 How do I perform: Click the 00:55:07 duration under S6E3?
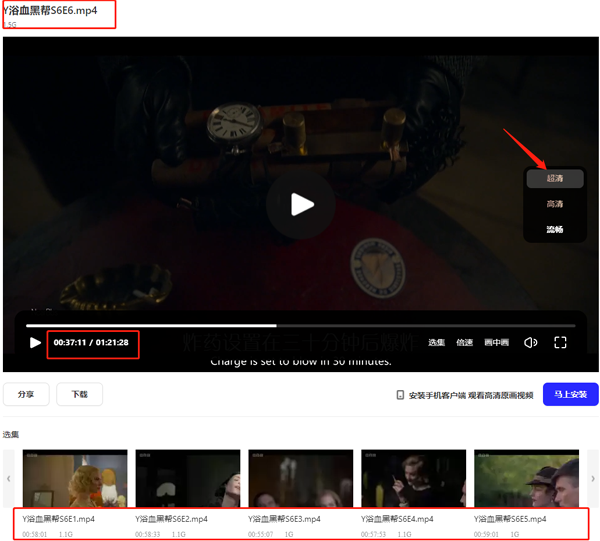[x=260, y=534]
